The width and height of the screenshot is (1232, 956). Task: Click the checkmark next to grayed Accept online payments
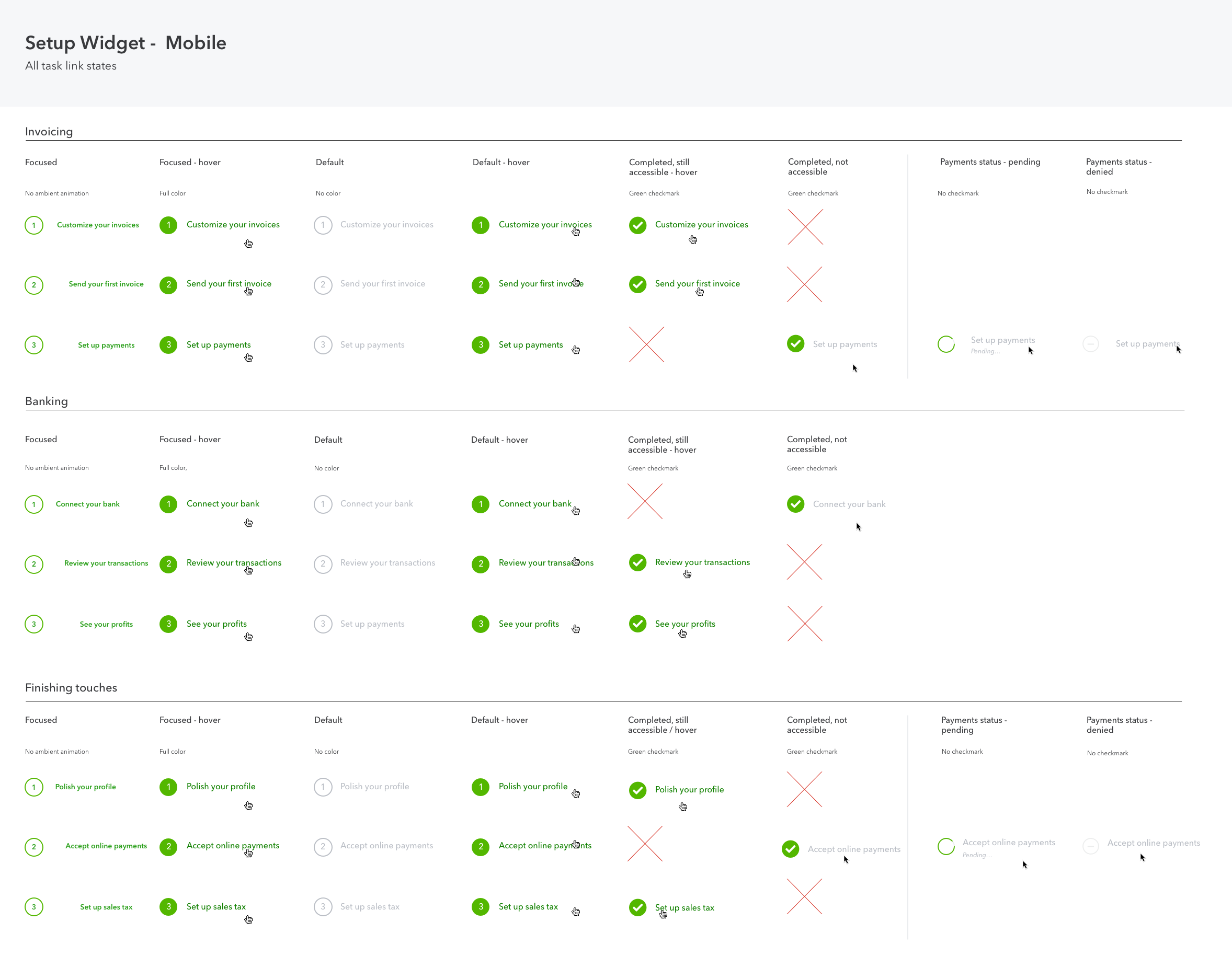(790, 849)
